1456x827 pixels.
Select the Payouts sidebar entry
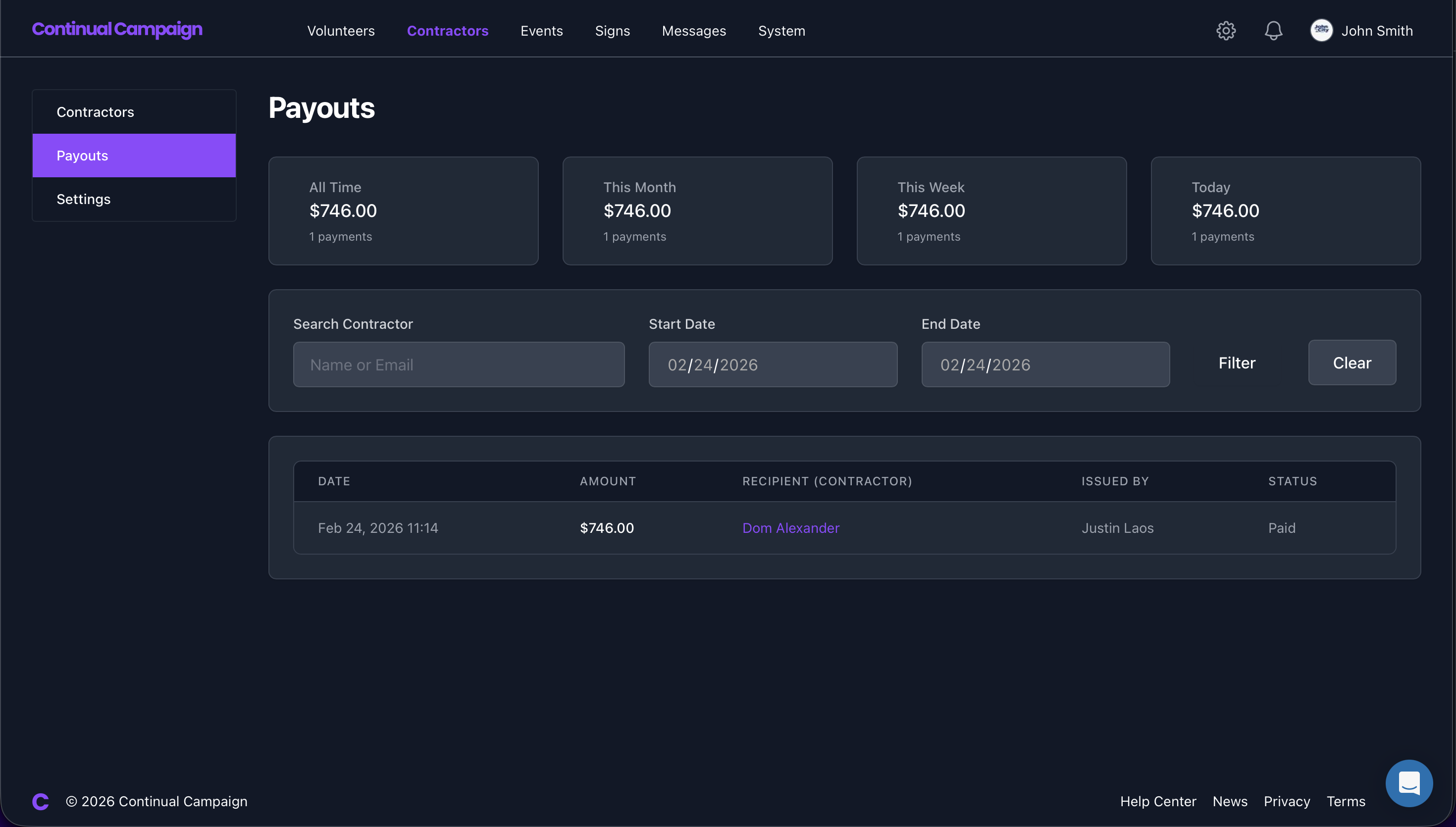[82, 155]
